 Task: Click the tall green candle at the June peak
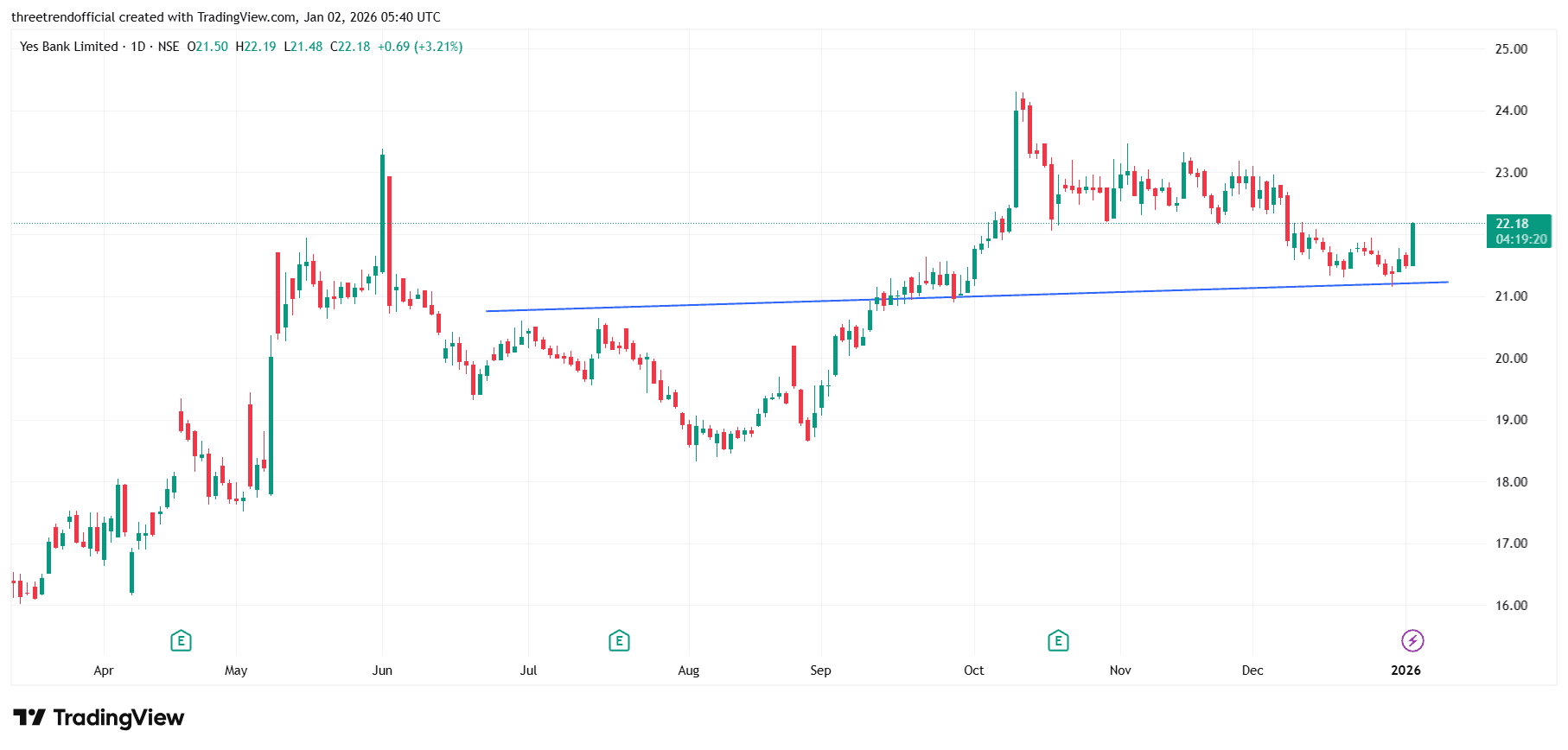[382, 212]
